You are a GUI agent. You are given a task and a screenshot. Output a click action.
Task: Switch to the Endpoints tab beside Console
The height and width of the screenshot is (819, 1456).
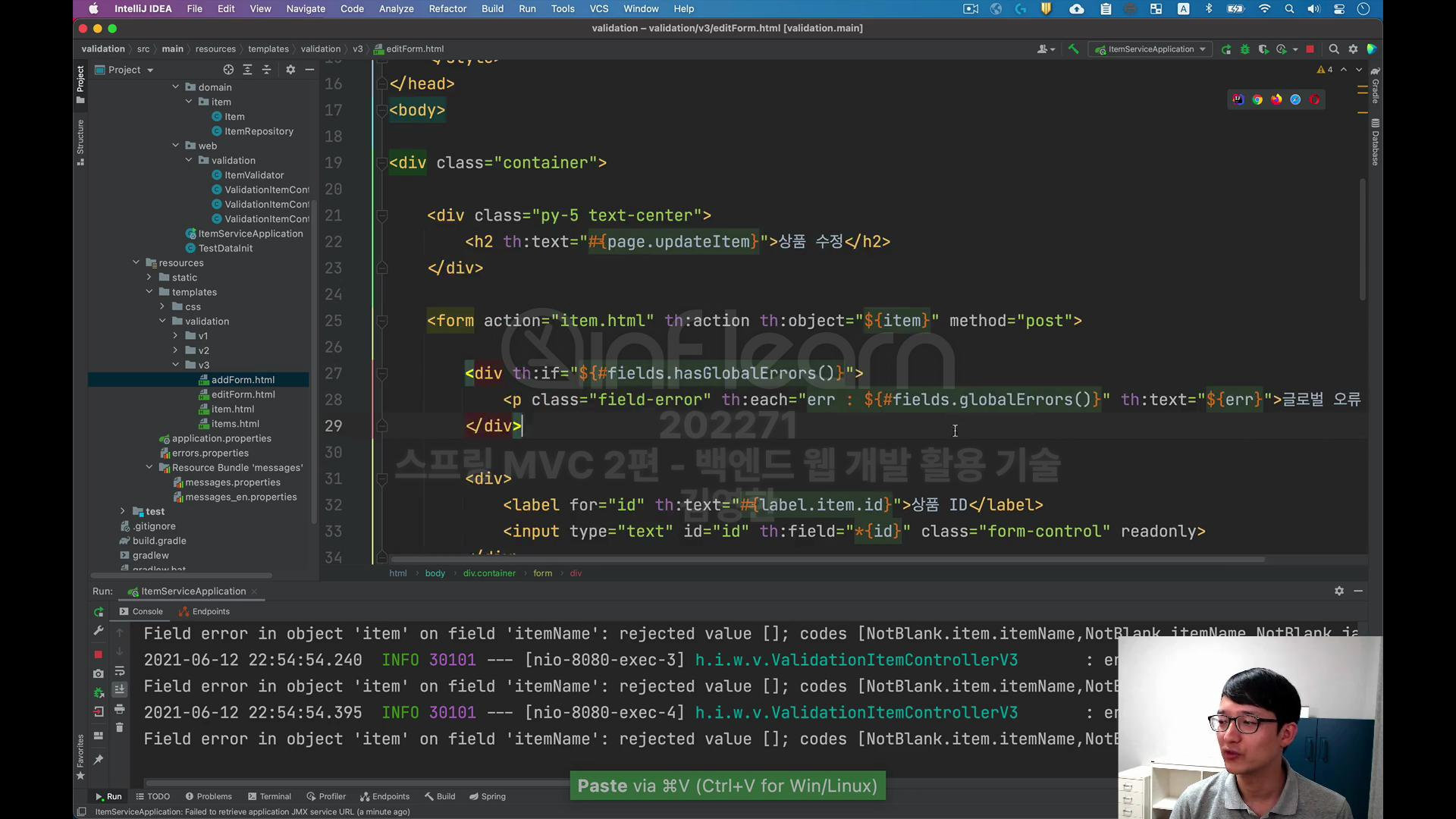[x=205, y=611]
